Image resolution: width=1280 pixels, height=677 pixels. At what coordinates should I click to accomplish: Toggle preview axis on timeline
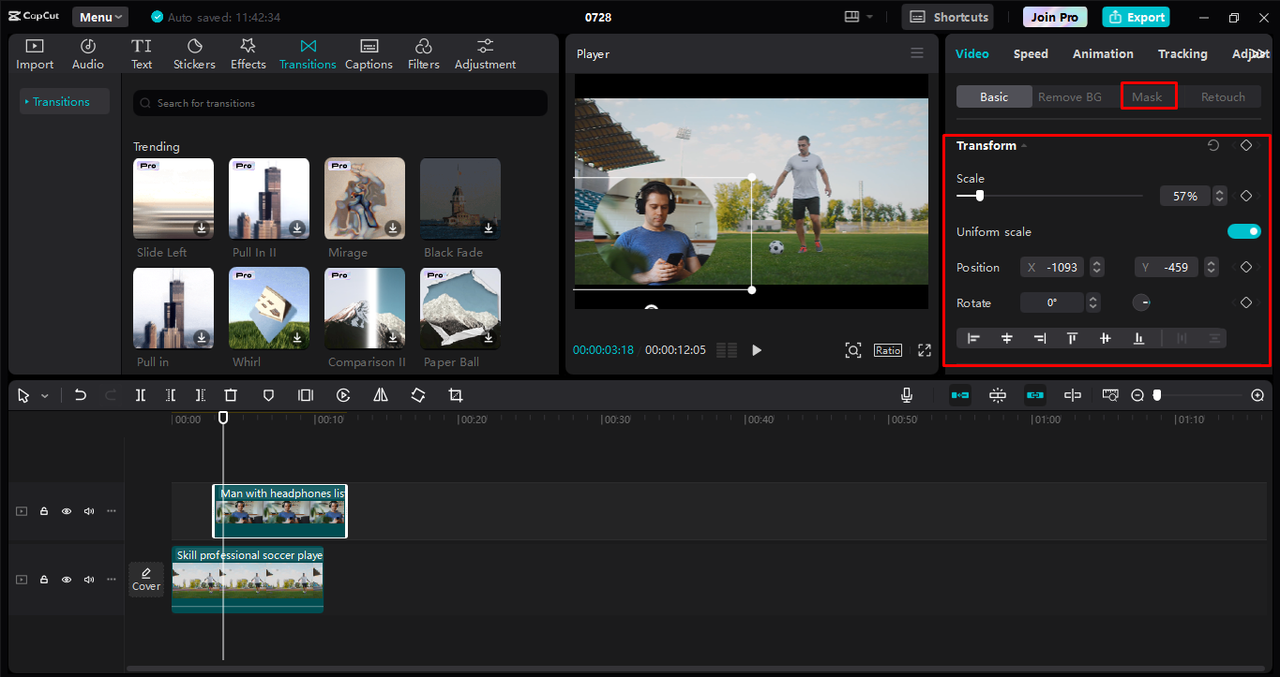tap(1072, 396)
